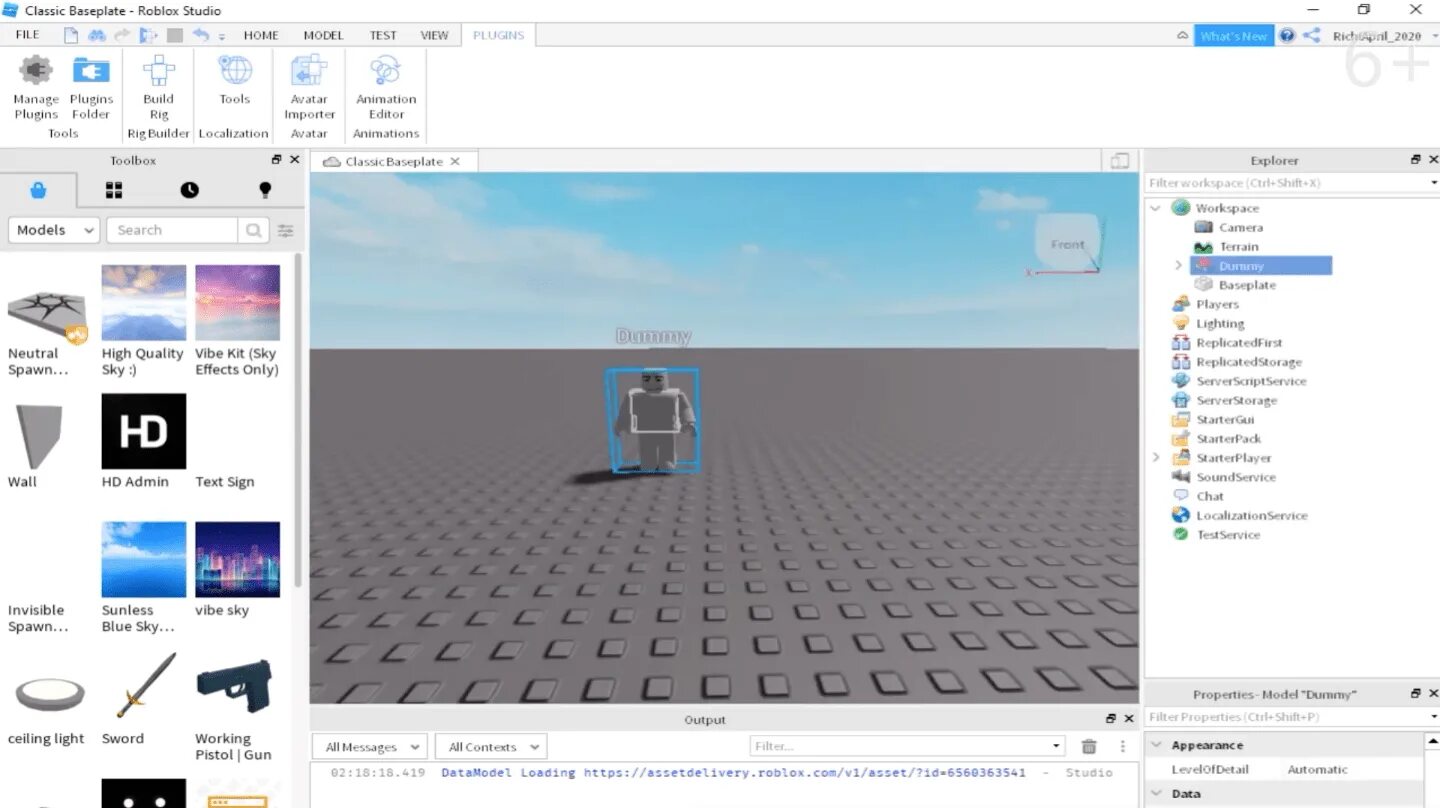This screenshot has width=1440, height=808.
Task: Open the Models category dropdown
Action: click(x=54, y=230)
